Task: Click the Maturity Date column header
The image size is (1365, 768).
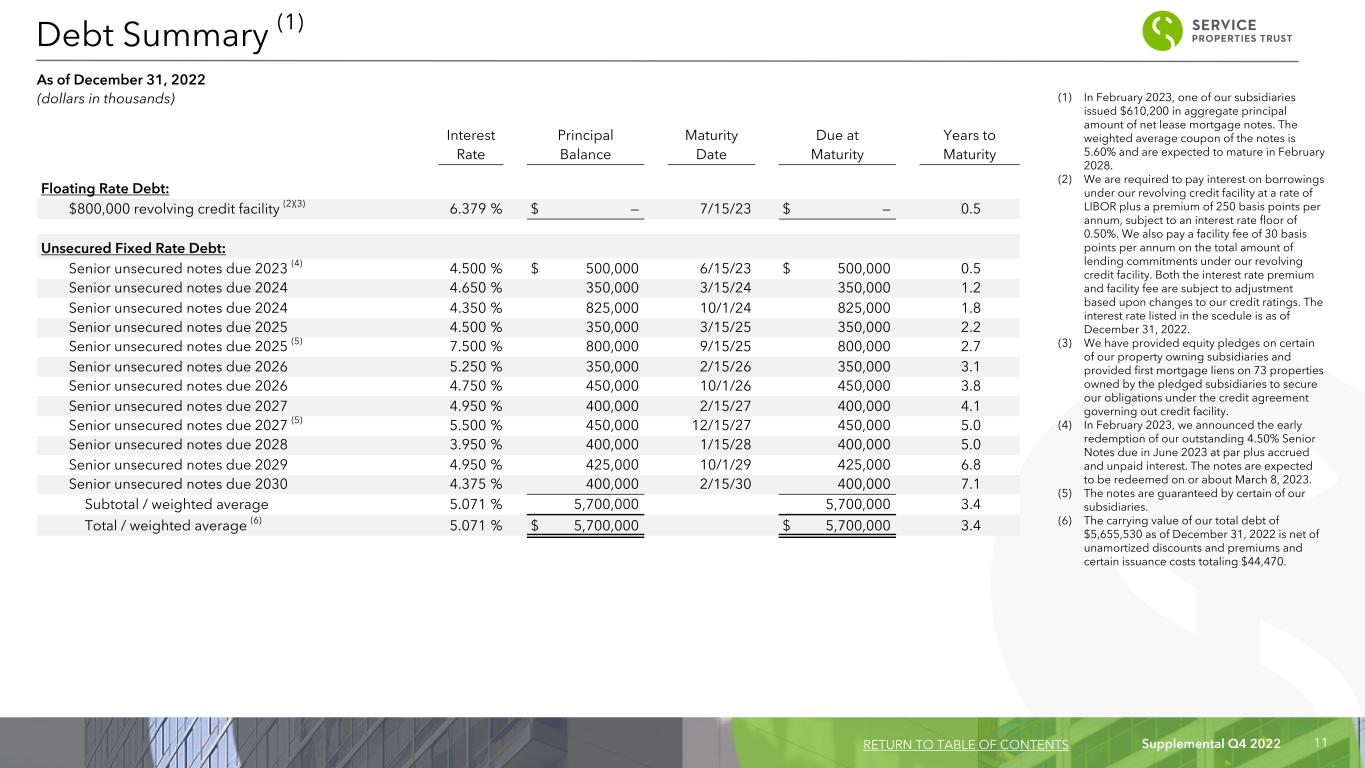Action: click(x=711, y=145)
